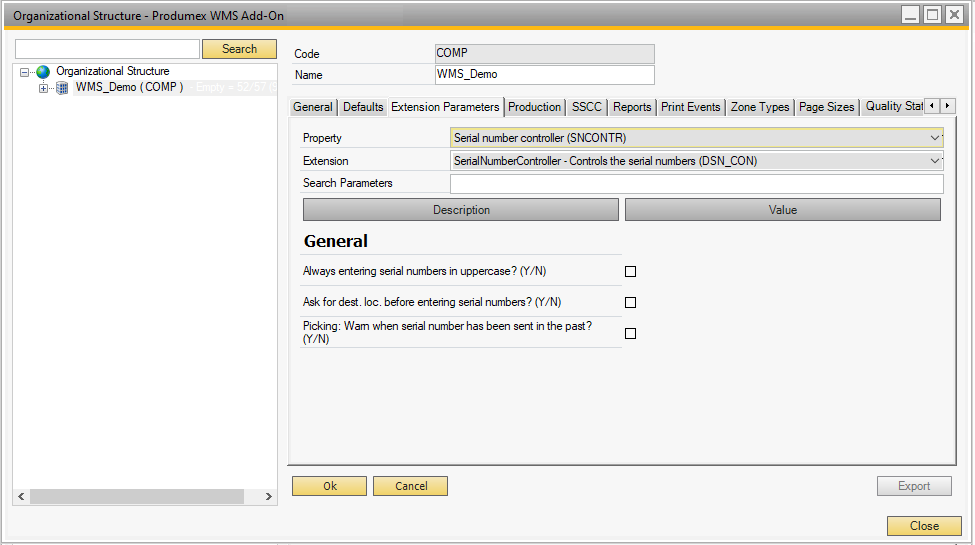Click left arrow of tree horizontal scrollbar

click(x=21, y=497)
